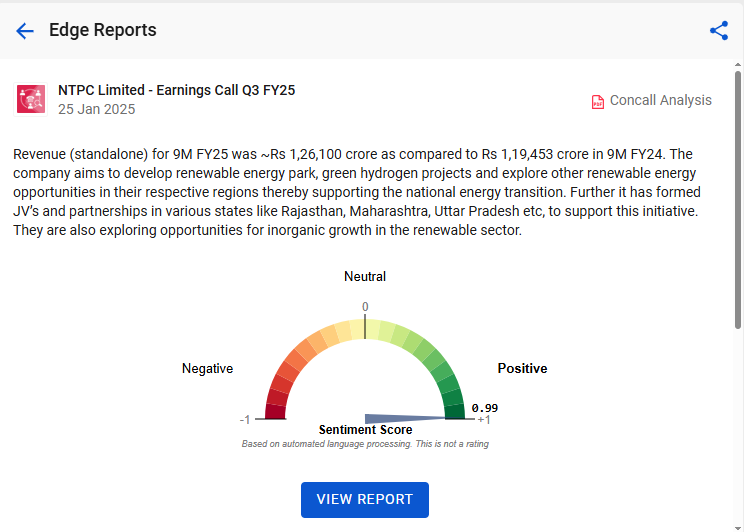The height and width of the screenshot is (532, 744).
Task: Click the gauge needle pointer
Action: [405, 419]
